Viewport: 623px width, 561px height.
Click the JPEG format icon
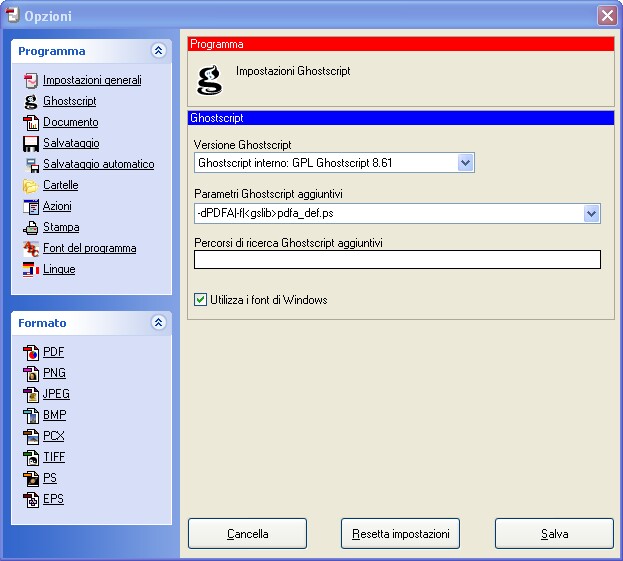click(31, 395)
